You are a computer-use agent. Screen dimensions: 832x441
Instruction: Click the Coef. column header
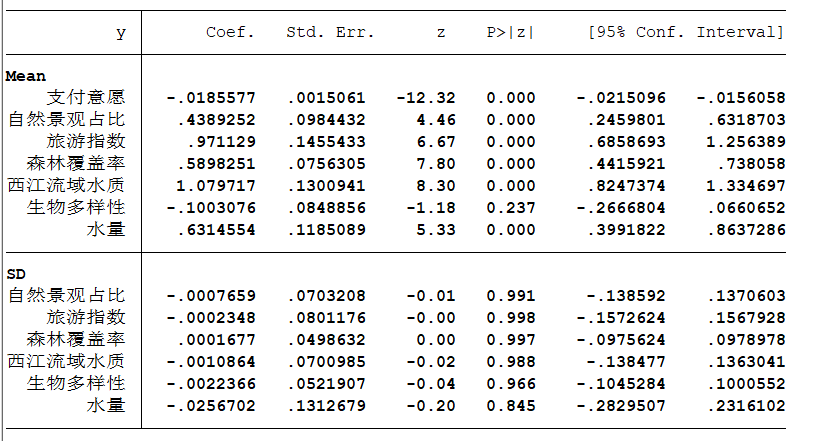[231, 32]
